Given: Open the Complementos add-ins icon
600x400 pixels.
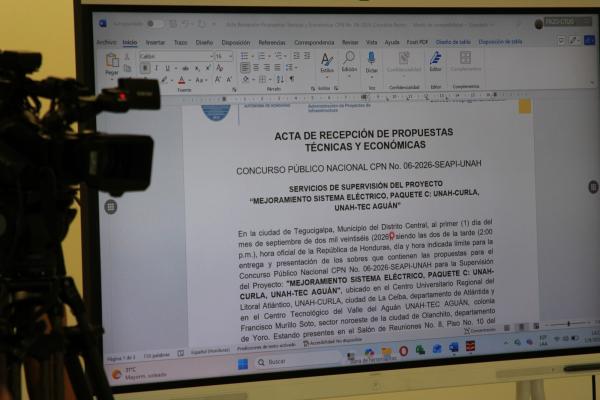Looking at the screenshot, I should [x=465, y=58].
